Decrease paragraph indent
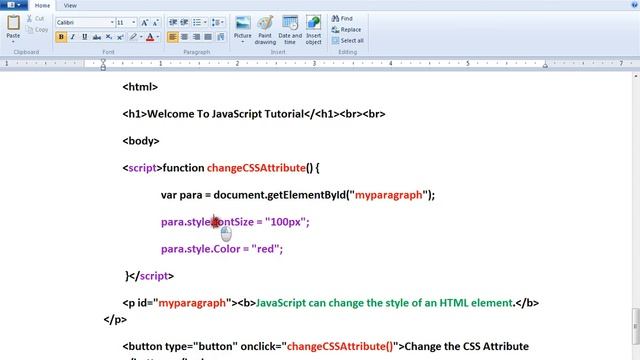640x360 pixels. [x=173, y=22]
